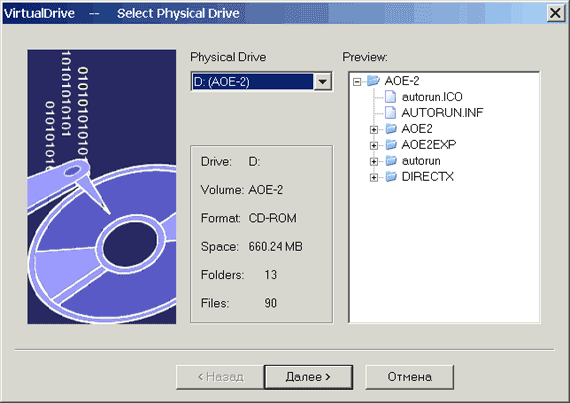Expand the AOE2 folder node
The height and width of the screenshot is (403, 570).
point(374,129)
